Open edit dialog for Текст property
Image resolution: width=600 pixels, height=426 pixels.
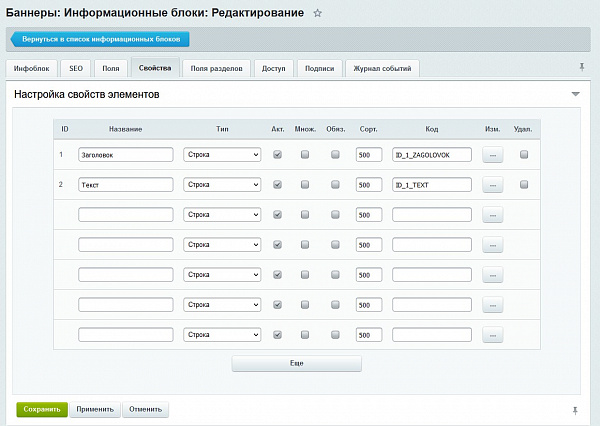click(492, 185)
